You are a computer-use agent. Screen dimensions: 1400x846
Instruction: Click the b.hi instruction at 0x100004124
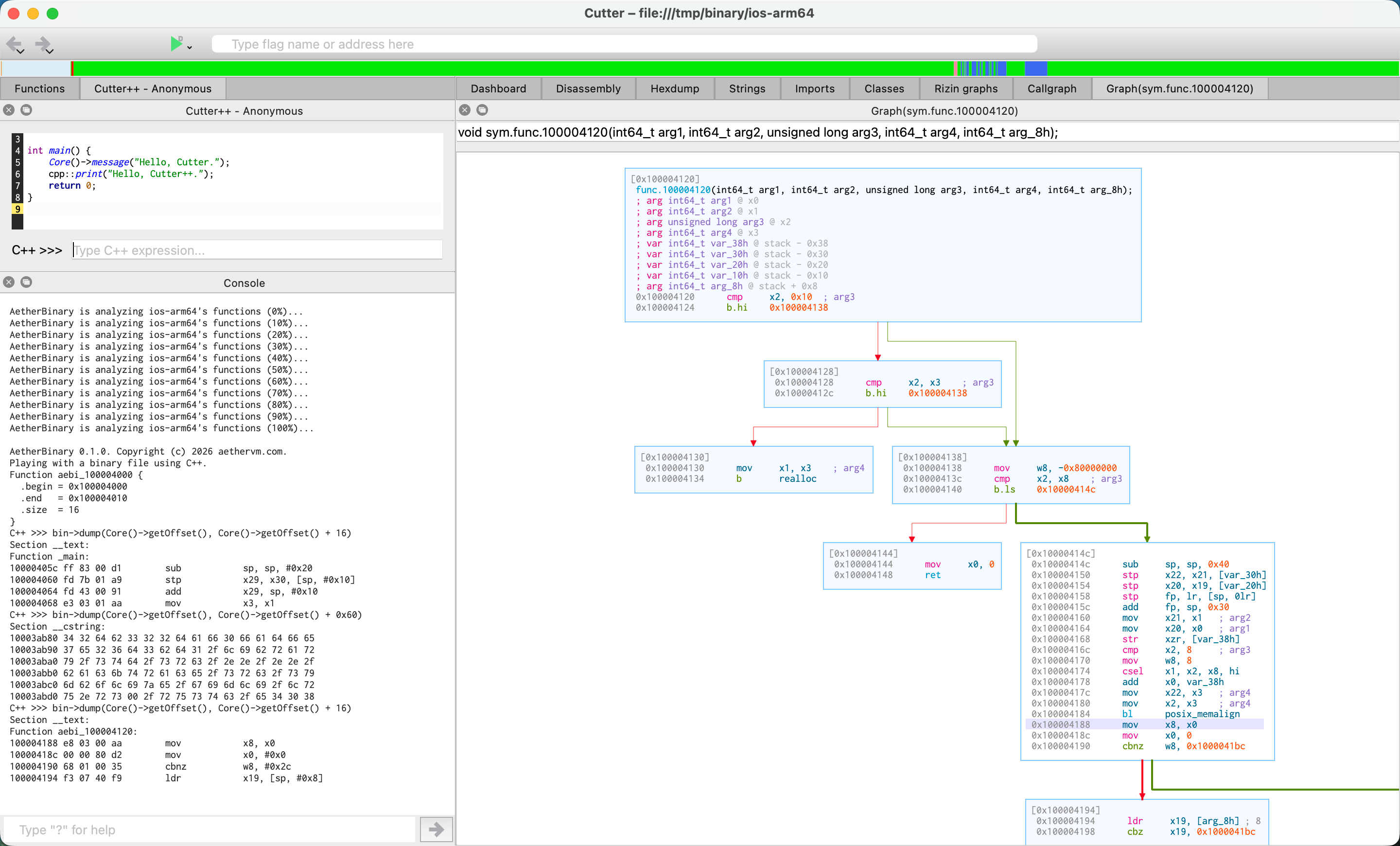coord(732,307)
